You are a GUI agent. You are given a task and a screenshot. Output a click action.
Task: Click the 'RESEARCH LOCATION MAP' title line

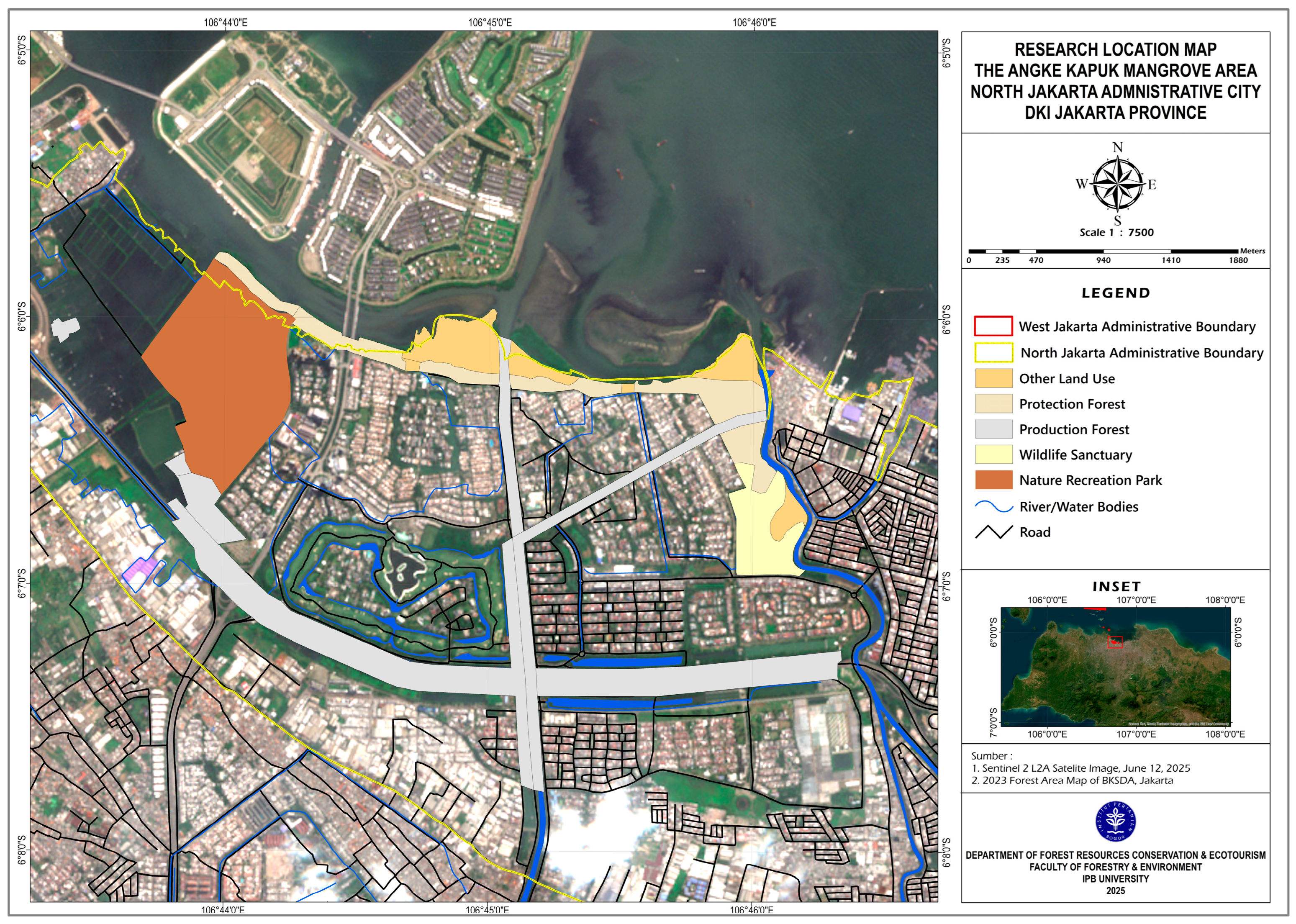pos(1115,49)
